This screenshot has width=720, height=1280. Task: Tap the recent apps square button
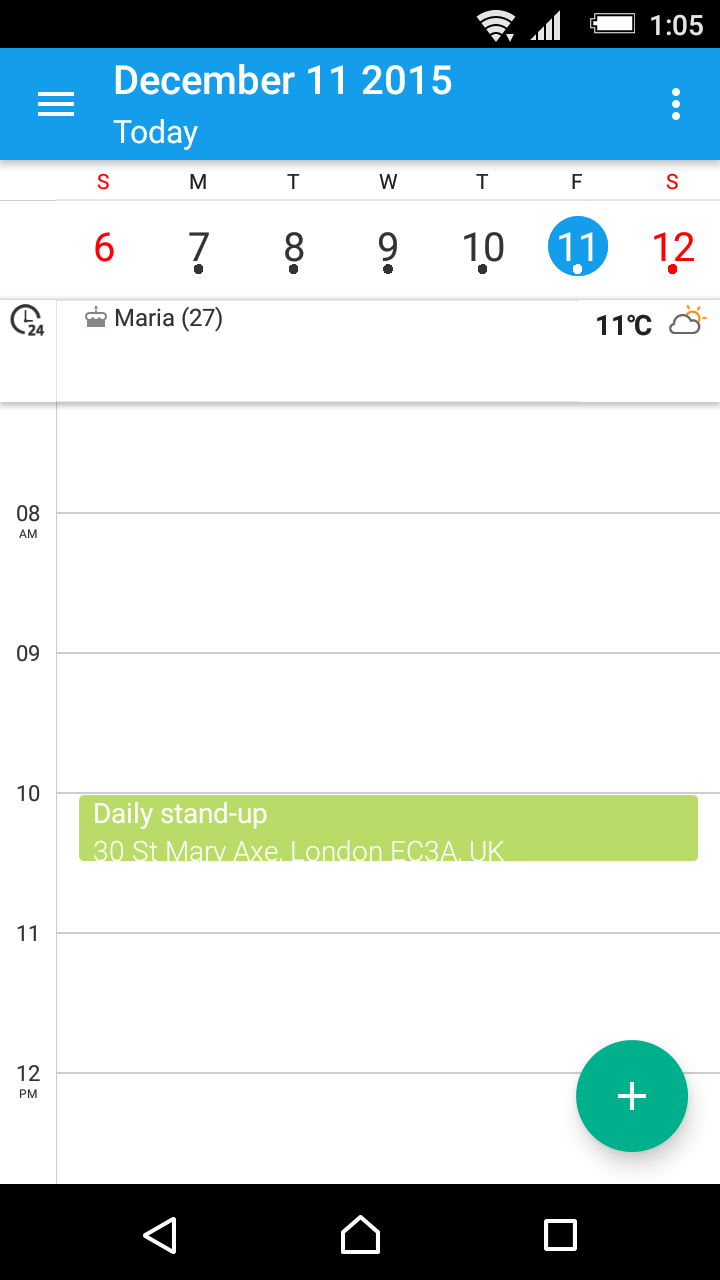(560, 1235)
